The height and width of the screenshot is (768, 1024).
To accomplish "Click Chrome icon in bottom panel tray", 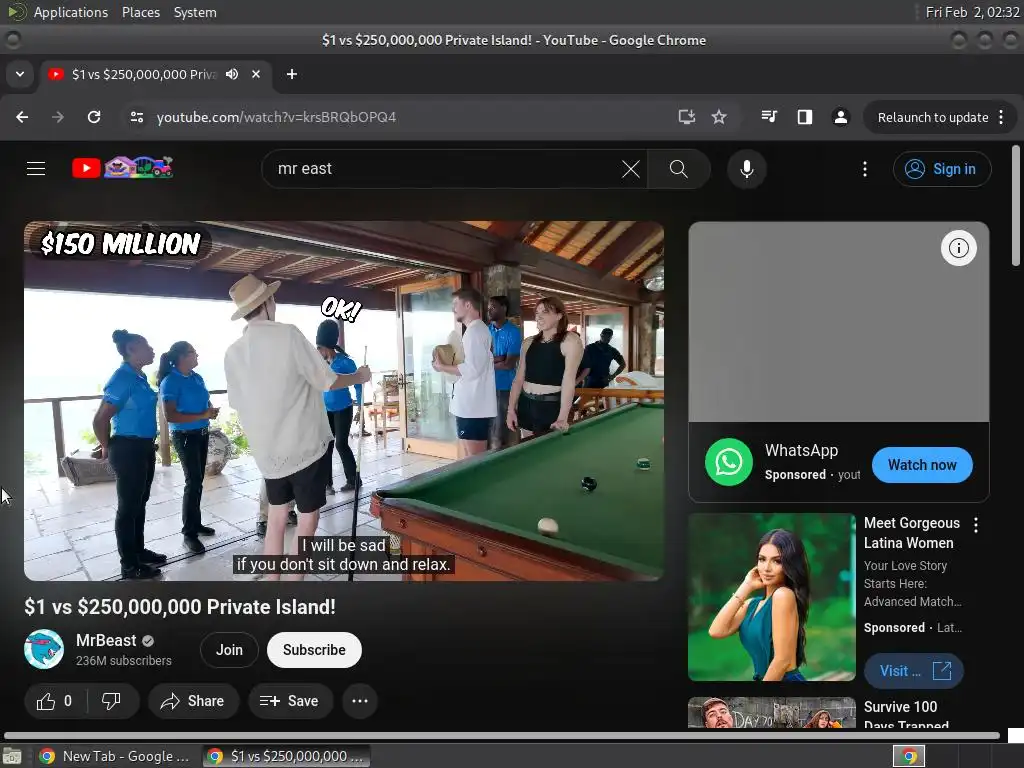I will point(908,757).
